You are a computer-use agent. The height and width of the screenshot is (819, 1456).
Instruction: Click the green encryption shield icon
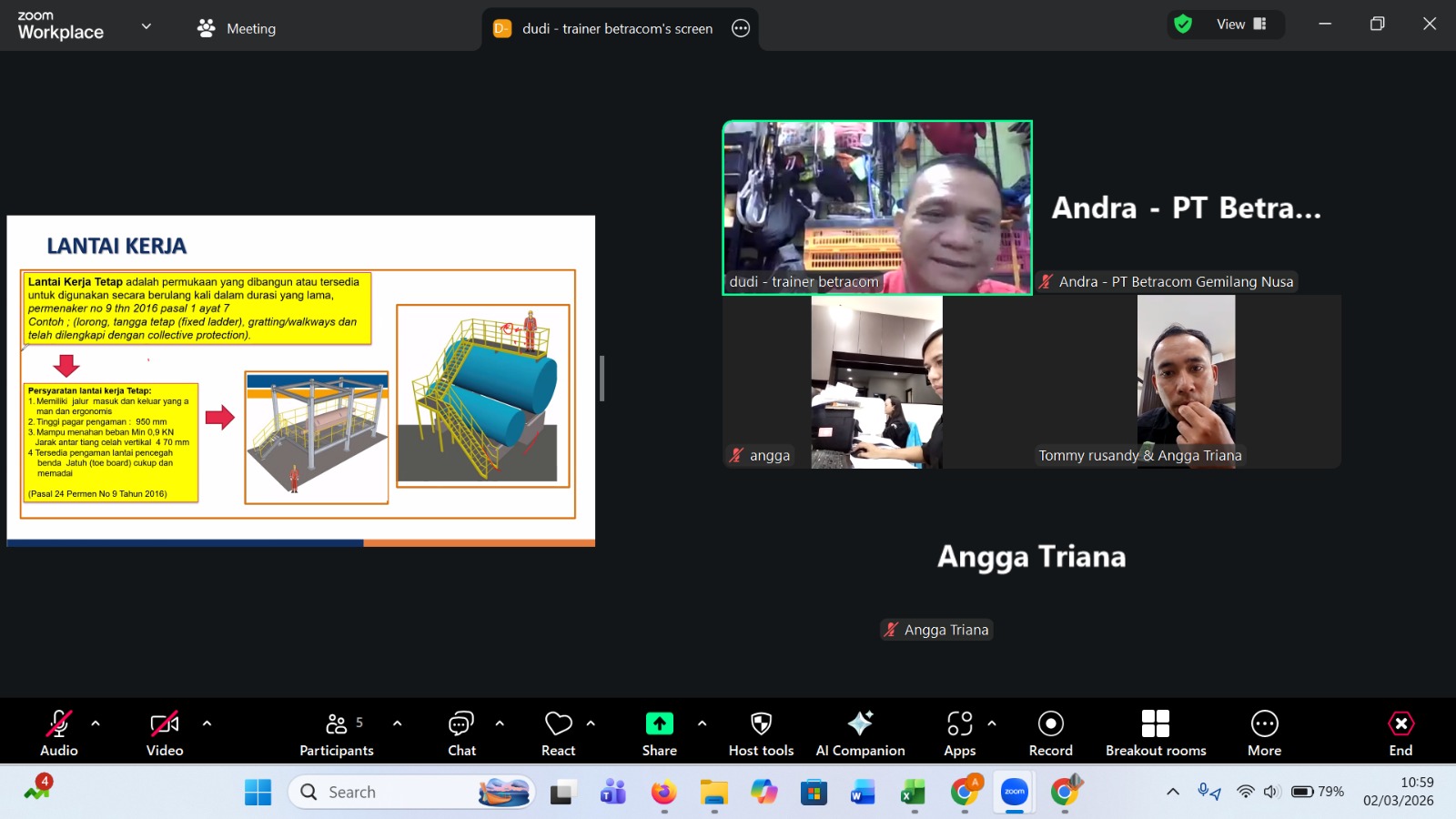click(x=1183, y=25)
